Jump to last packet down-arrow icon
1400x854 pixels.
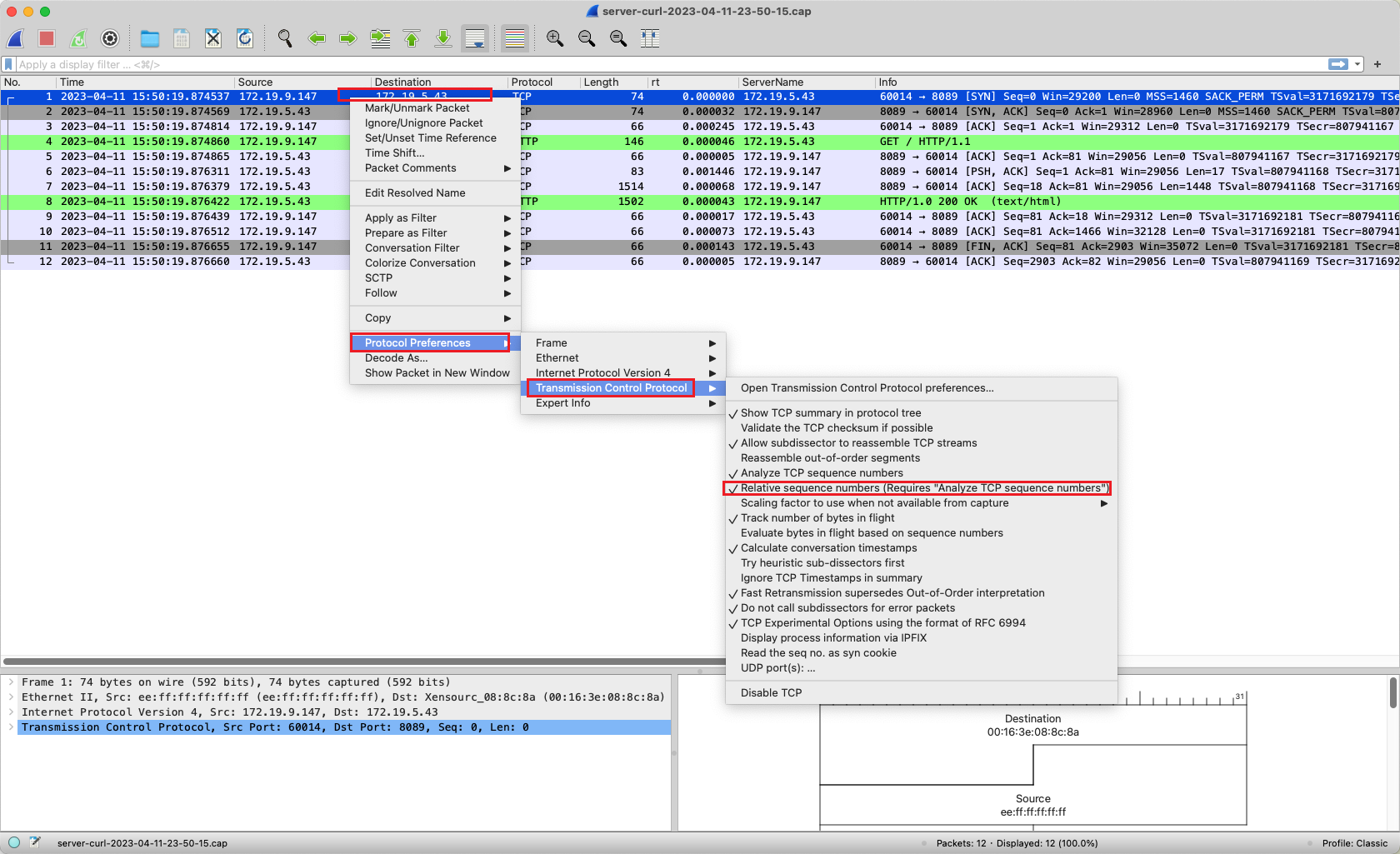click(443, 38)
